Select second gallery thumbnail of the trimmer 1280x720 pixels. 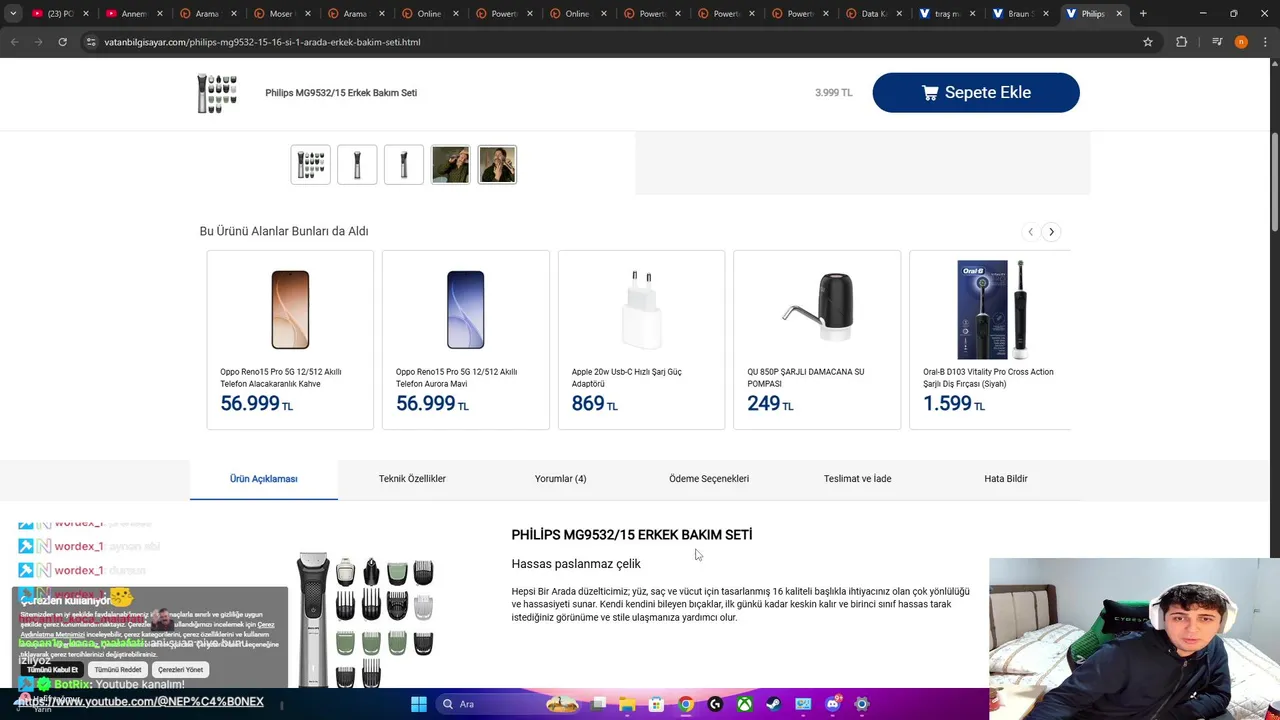click(357, 165)
